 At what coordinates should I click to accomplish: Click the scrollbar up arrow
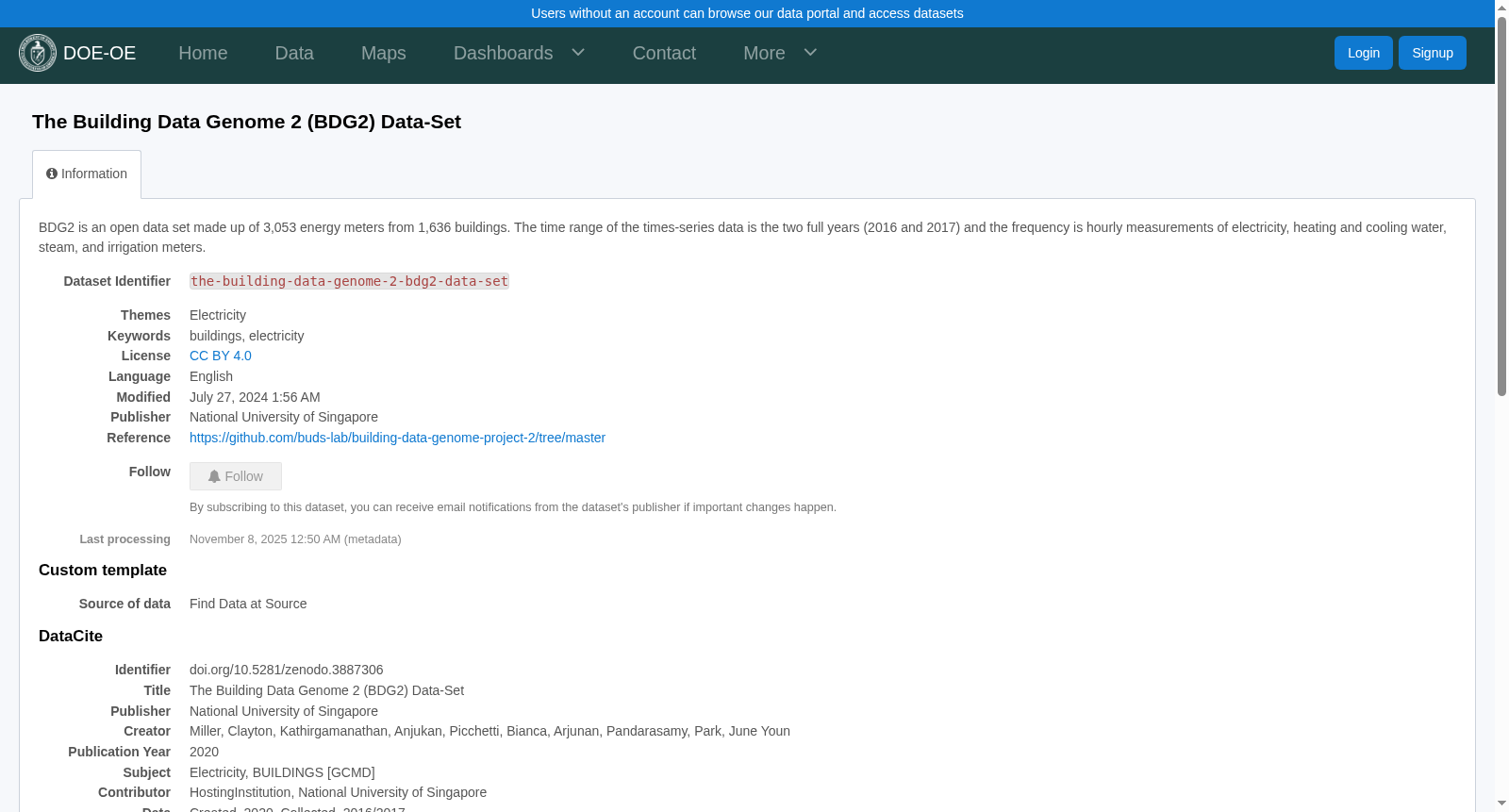coord(1501,8)
